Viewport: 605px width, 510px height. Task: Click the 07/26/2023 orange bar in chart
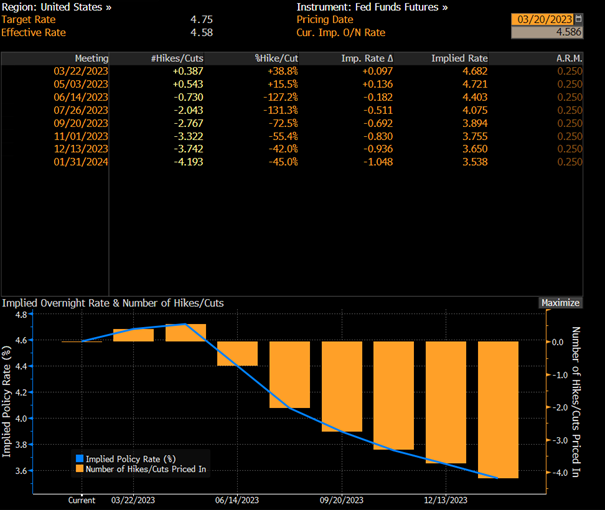click(289, 375)
